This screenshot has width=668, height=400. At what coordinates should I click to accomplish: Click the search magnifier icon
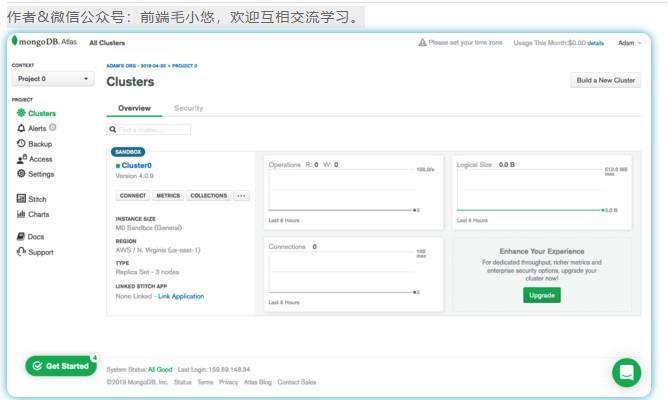click(x=112, y=129)
